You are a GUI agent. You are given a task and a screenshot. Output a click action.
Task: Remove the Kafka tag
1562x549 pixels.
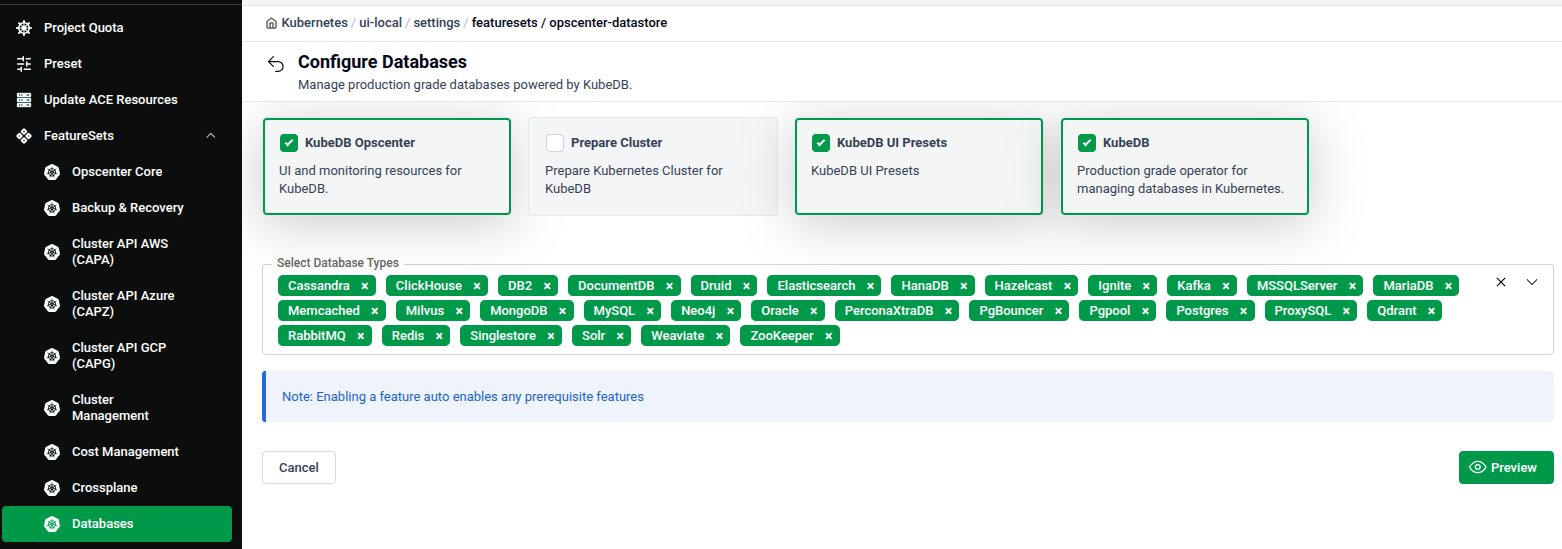click(x=1226, y=286)
